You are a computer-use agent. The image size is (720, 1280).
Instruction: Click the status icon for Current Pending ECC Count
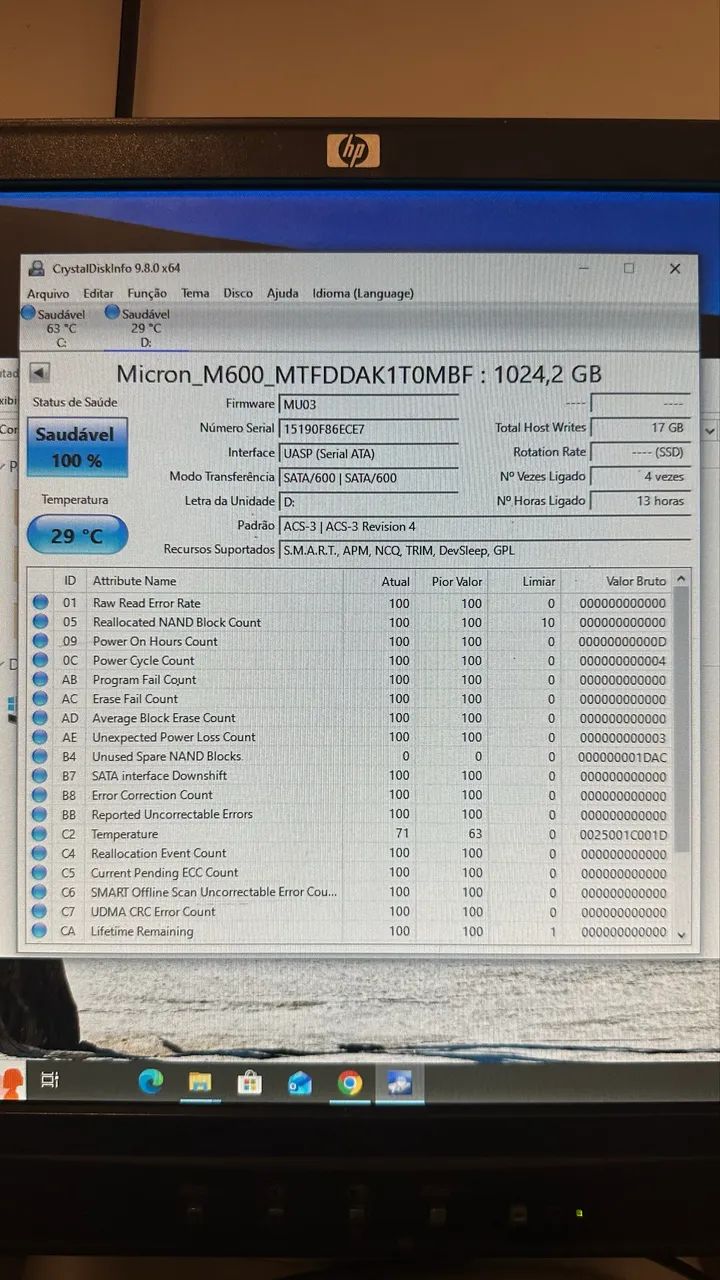point(40,872)
